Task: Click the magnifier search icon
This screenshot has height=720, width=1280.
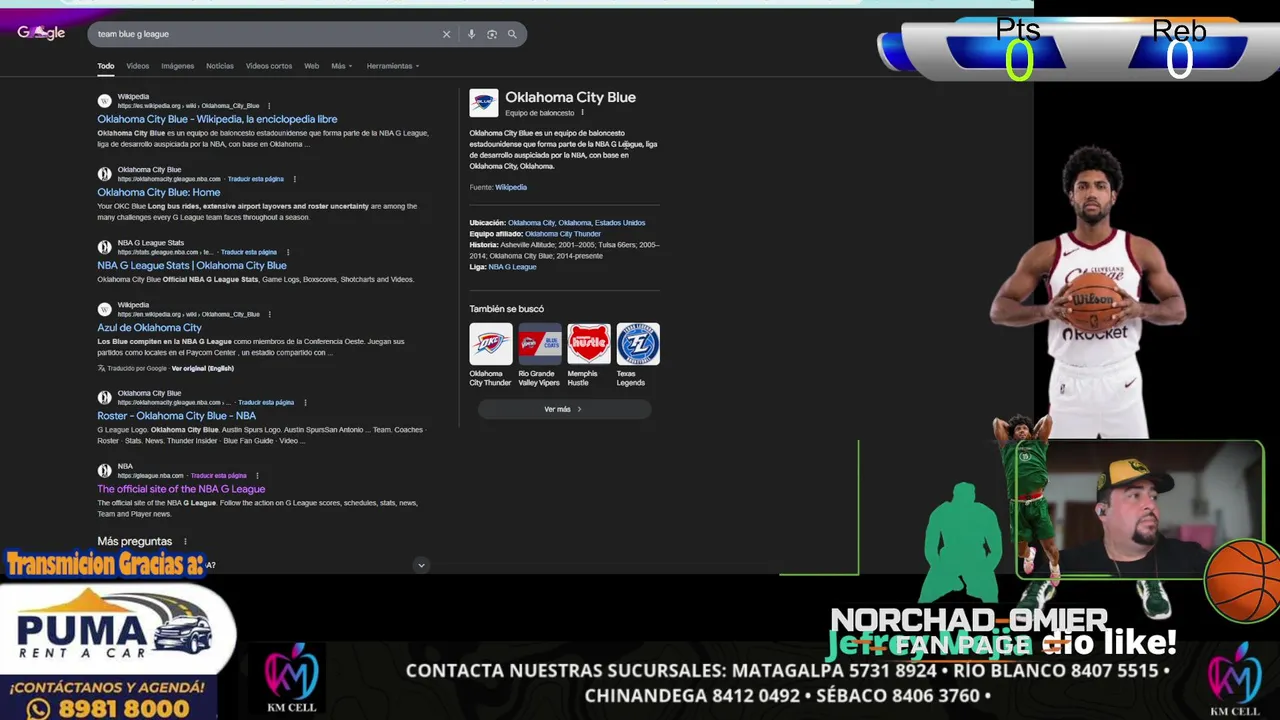Action: pyautogui.click(x=512, y=34)
